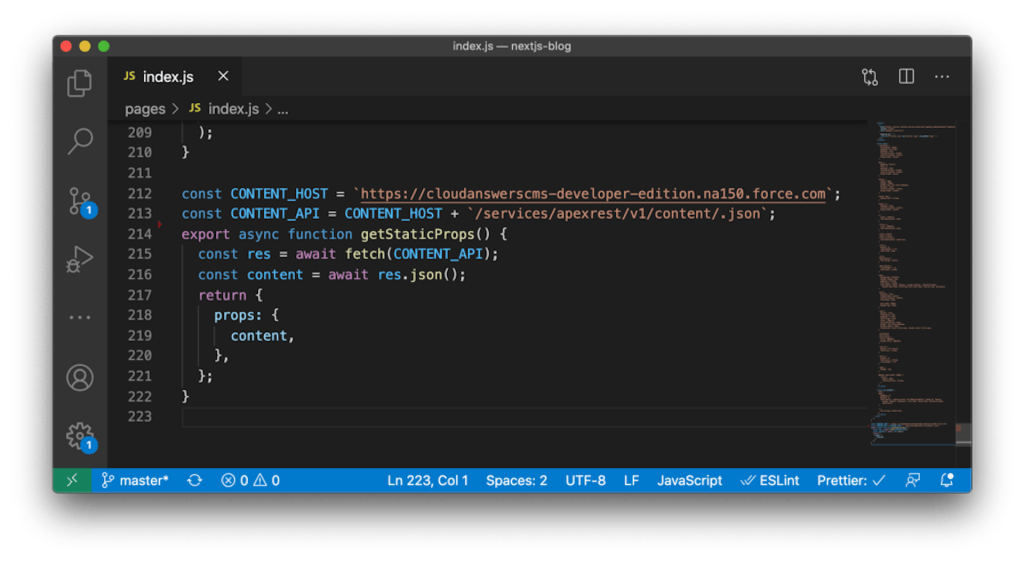This screenshot has height=562, width=1024.
Task: Switch git branch via master* indicator
Action: coord(135,481)
